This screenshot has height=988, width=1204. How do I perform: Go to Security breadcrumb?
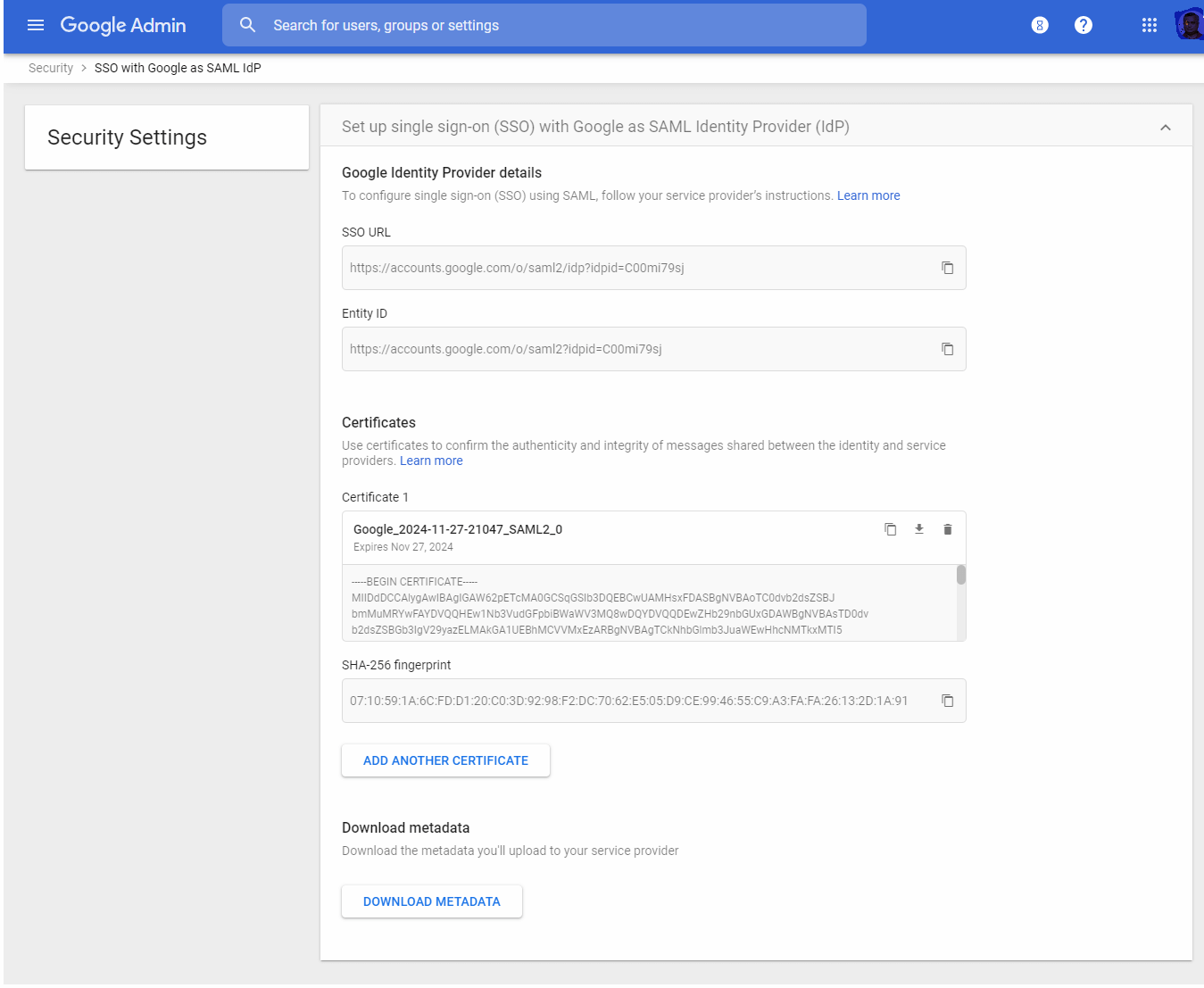click(x=51, y=68)
